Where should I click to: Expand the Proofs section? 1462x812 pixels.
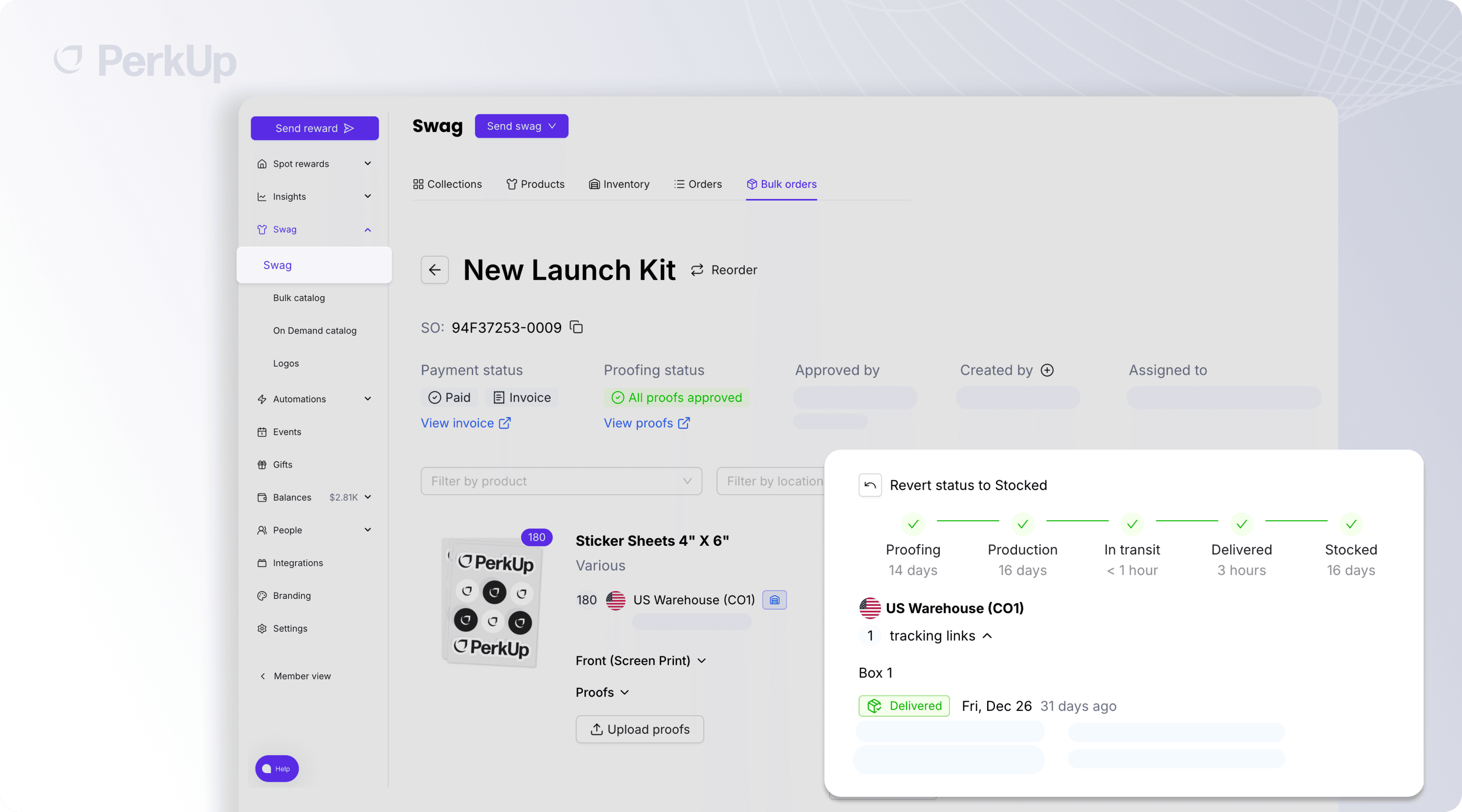(602, 692)
